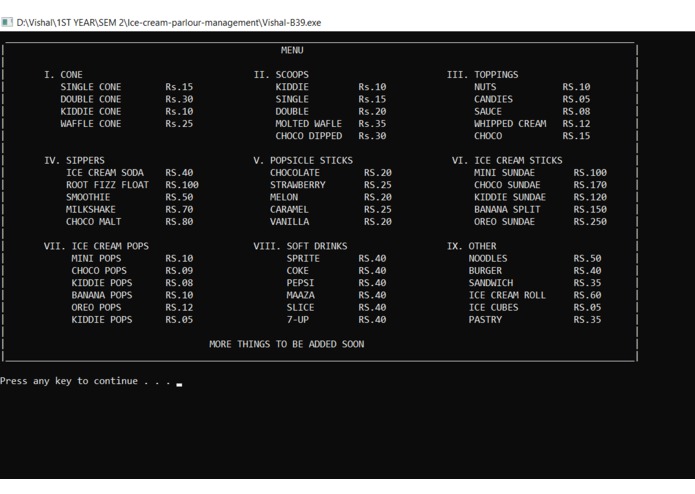Click 'MORE THINGS TO BE ADDED SOON' text

[287, 344]
